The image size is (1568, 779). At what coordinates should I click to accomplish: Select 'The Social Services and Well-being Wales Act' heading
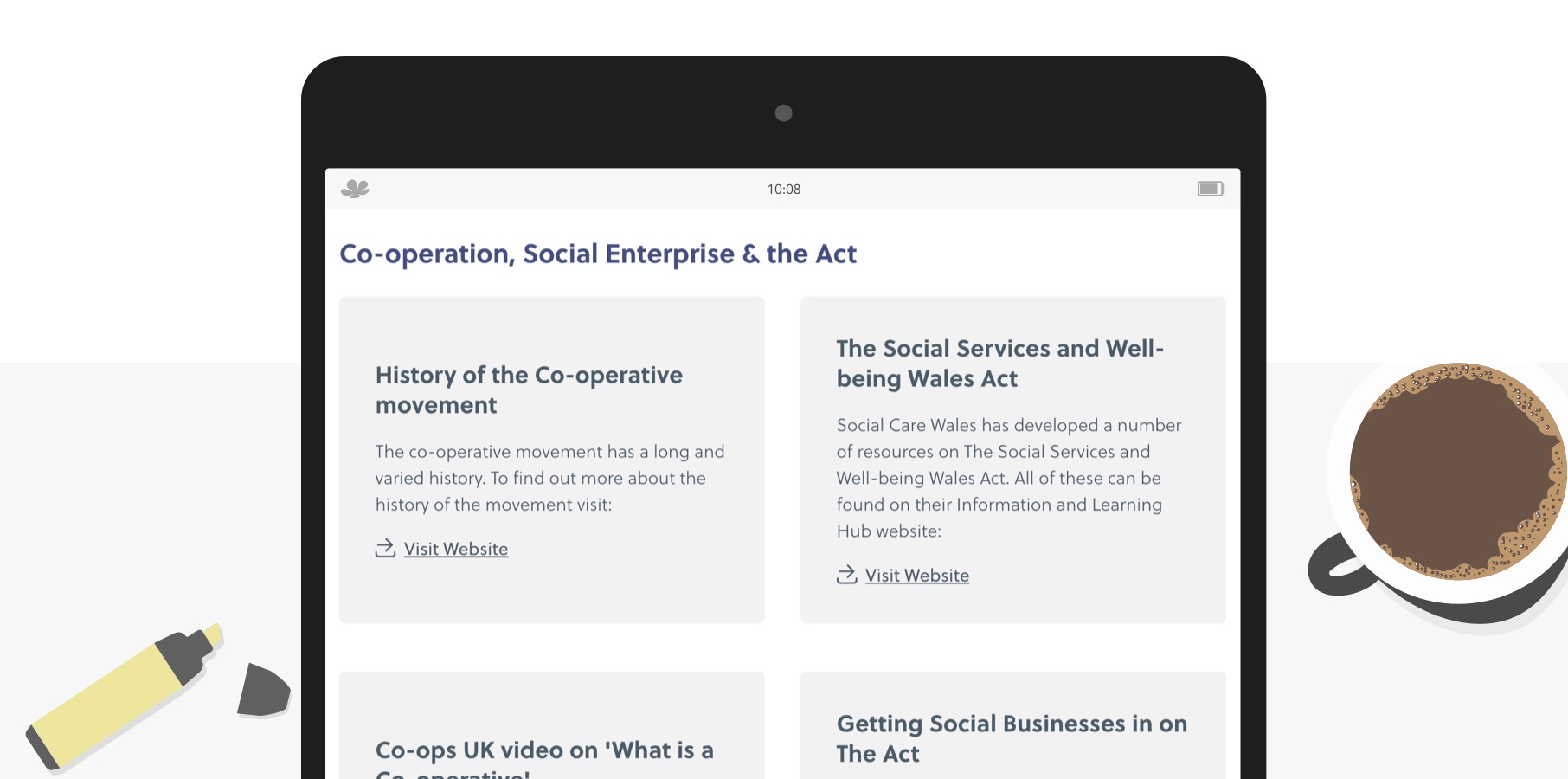(1000, 364)
